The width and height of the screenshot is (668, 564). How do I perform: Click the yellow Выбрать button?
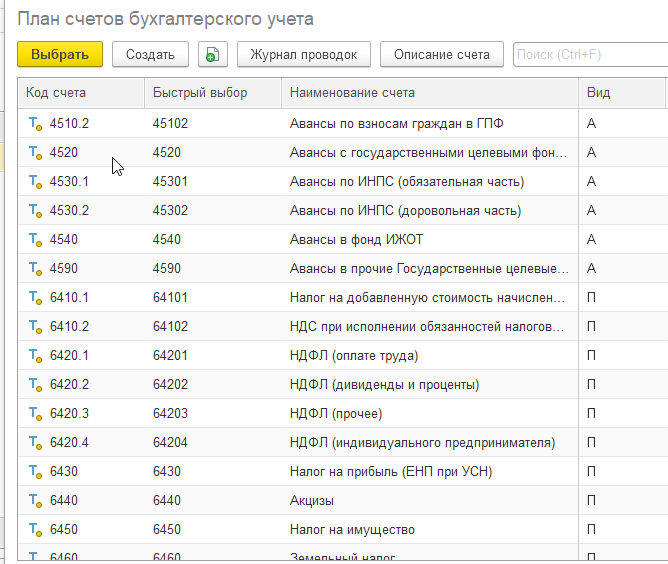(x=60, y=55)
